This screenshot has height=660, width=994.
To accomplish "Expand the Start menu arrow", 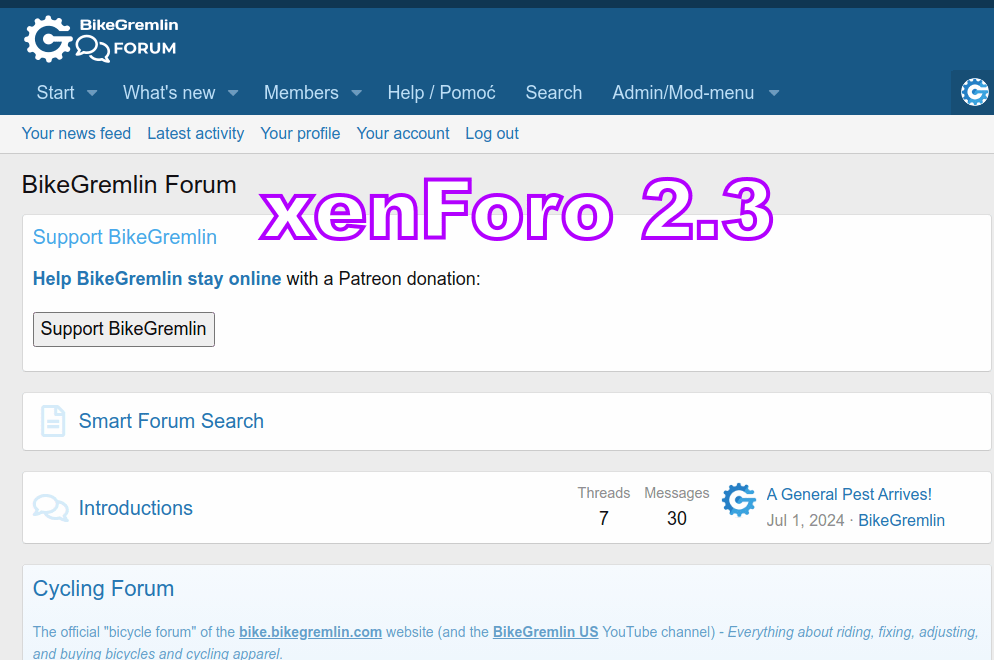I will click(x=92, y=93).
